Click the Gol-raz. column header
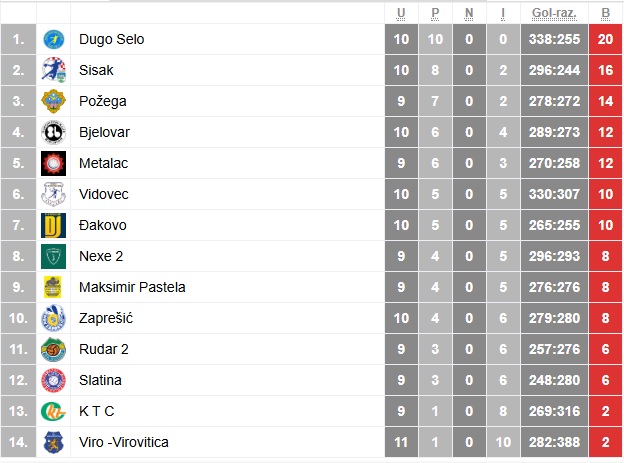Image resolution: width=624 pixels, height=463 pixels. (554, 14)
